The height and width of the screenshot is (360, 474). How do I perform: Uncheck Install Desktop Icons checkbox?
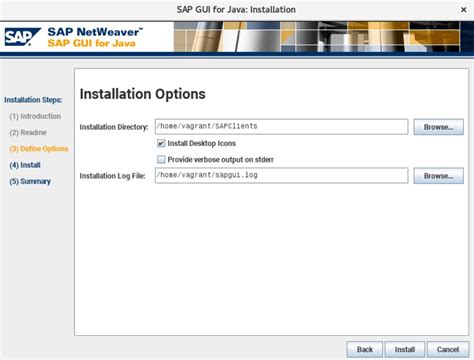161,143
